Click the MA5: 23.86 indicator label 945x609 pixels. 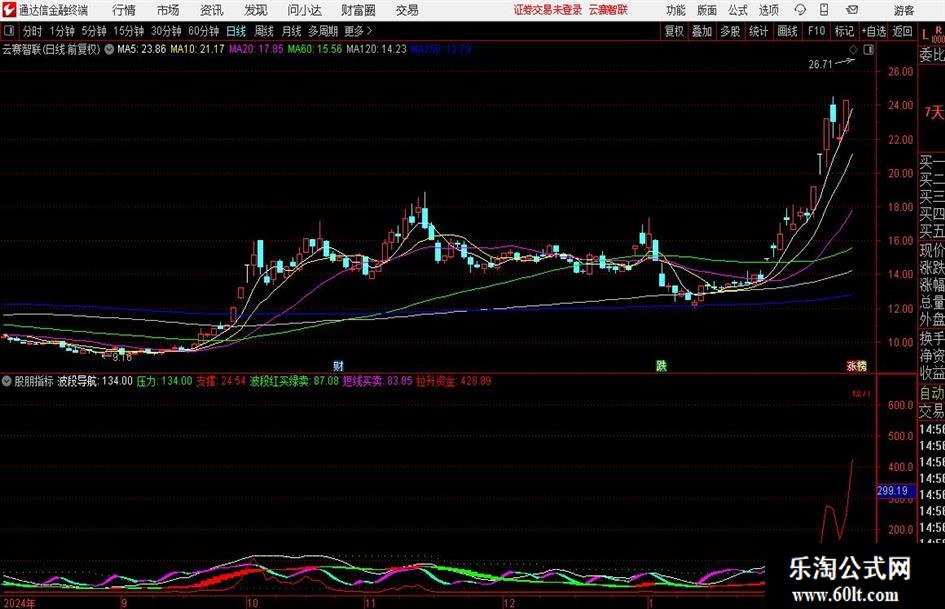(x=141, y=49)
